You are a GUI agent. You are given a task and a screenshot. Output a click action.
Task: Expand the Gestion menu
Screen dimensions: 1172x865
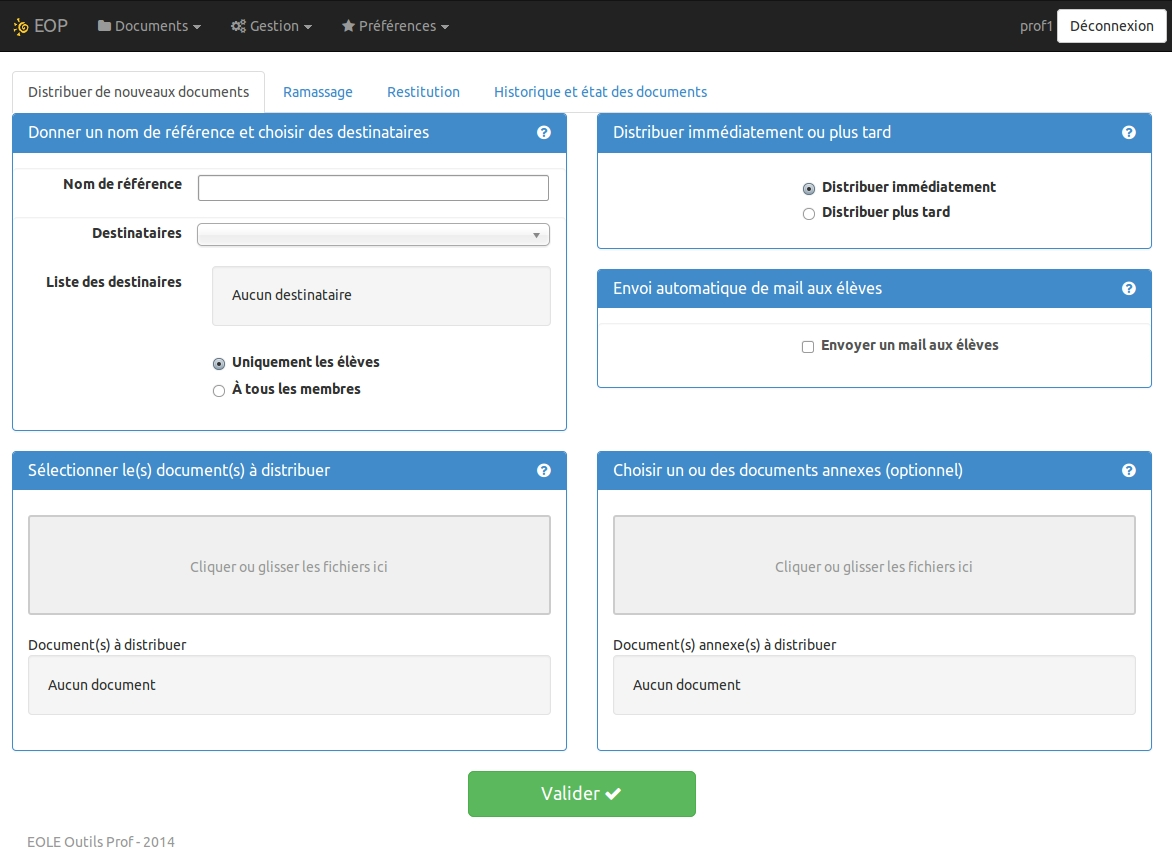click(271, 26)
